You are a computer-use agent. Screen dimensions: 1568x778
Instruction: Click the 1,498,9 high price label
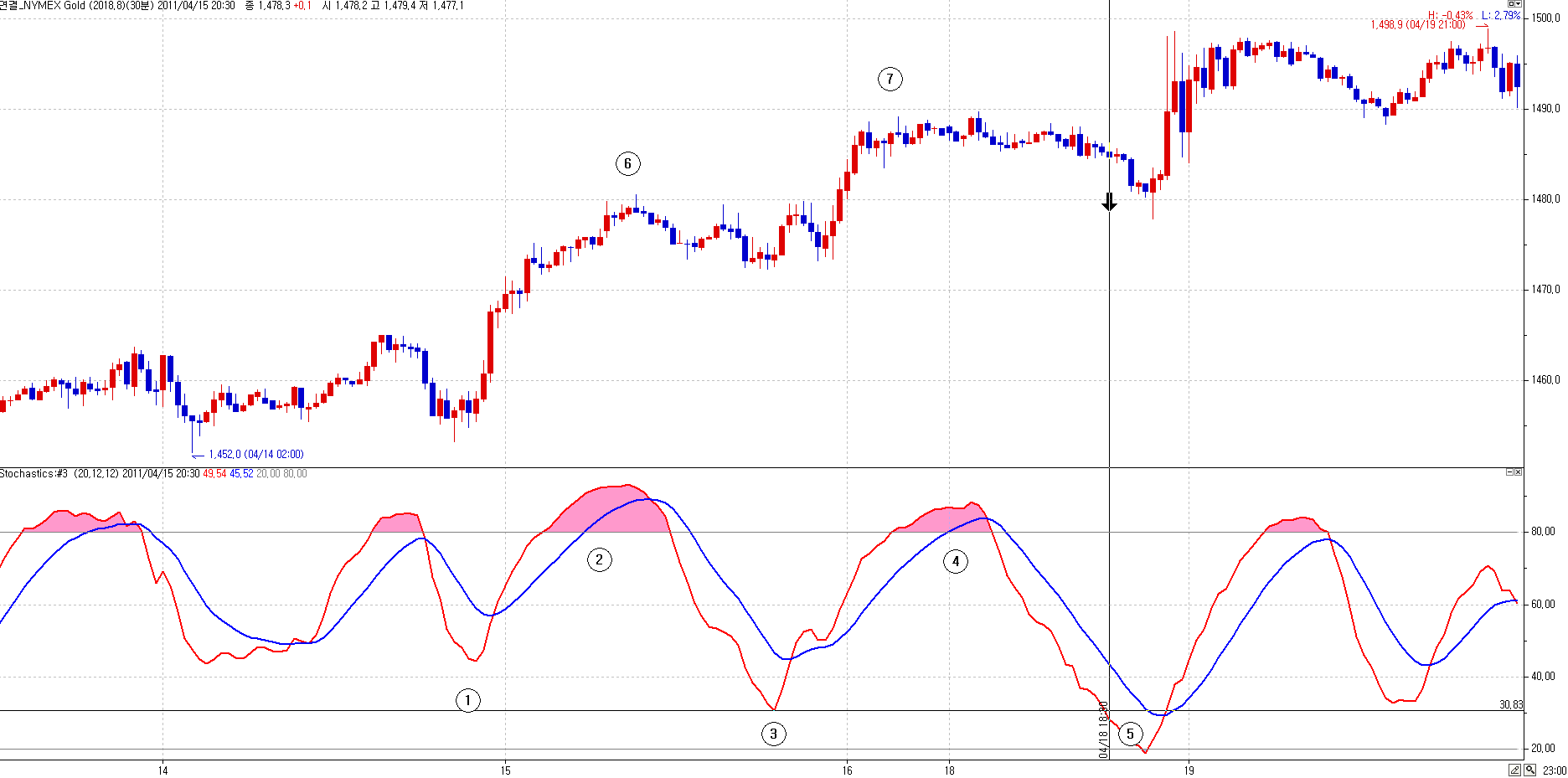coord(1417,25)
